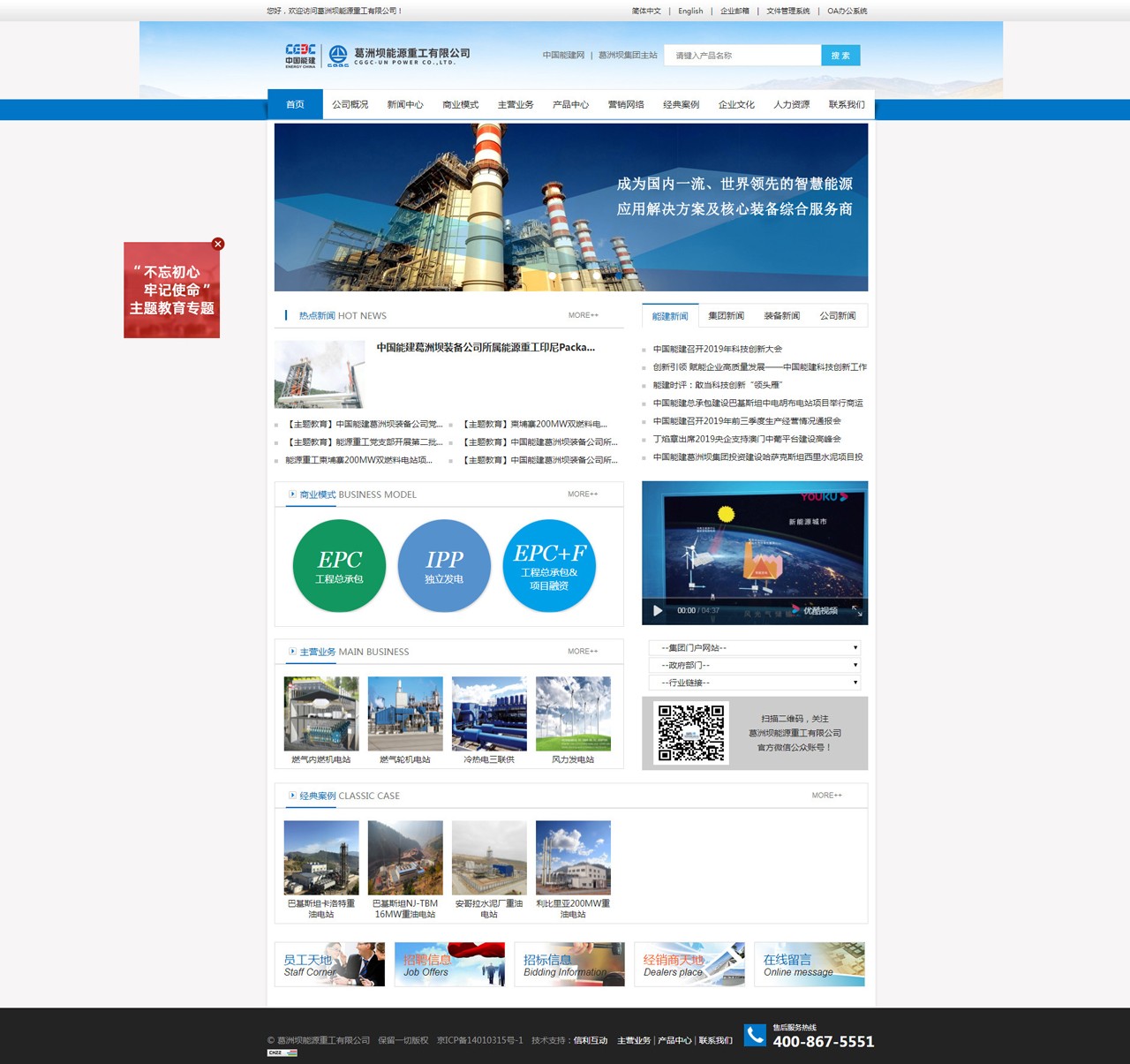Open 产品中心 in the navigation bar
Screen dimensions: 1130x1064
coord(570,104)
